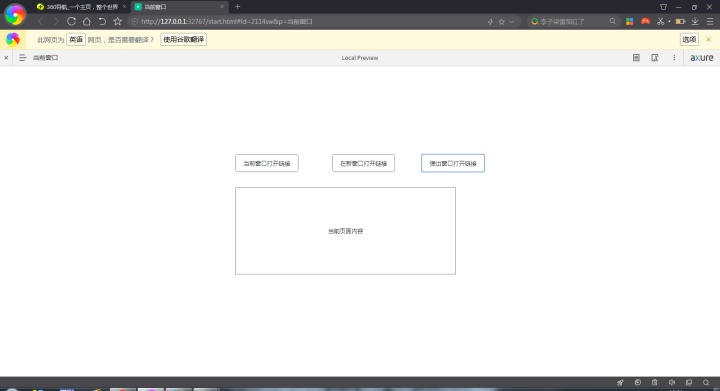Screen dimensions: 720x391
Task: Go forward to next page
Action: (56, 22)
